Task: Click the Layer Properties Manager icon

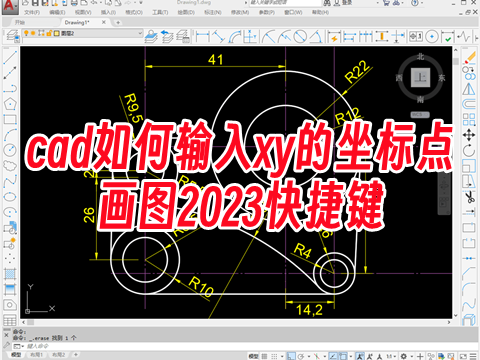Action: [x=13, y=36]
